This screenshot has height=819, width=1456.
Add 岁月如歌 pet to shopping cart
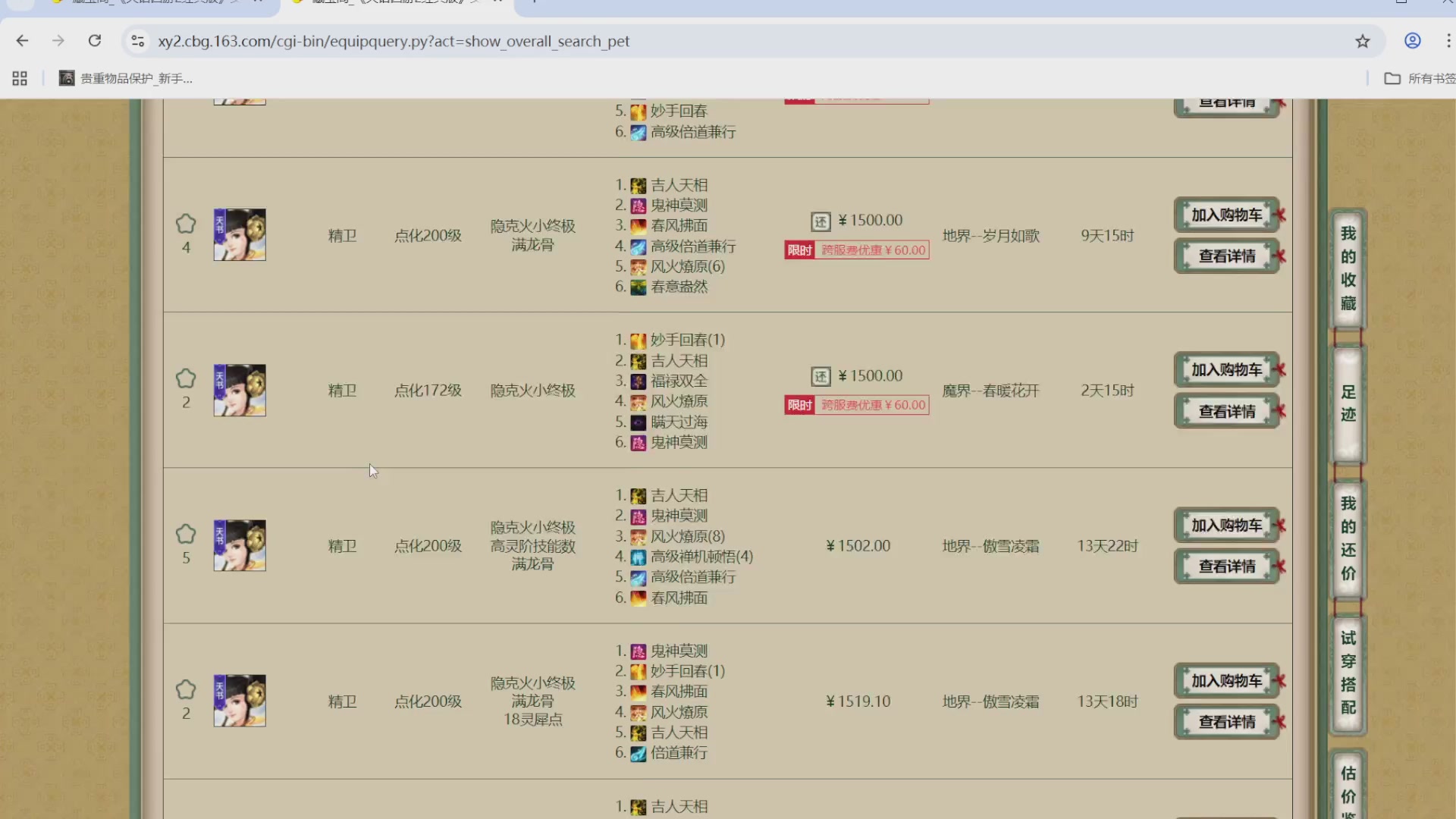[x=1226, y=215]
